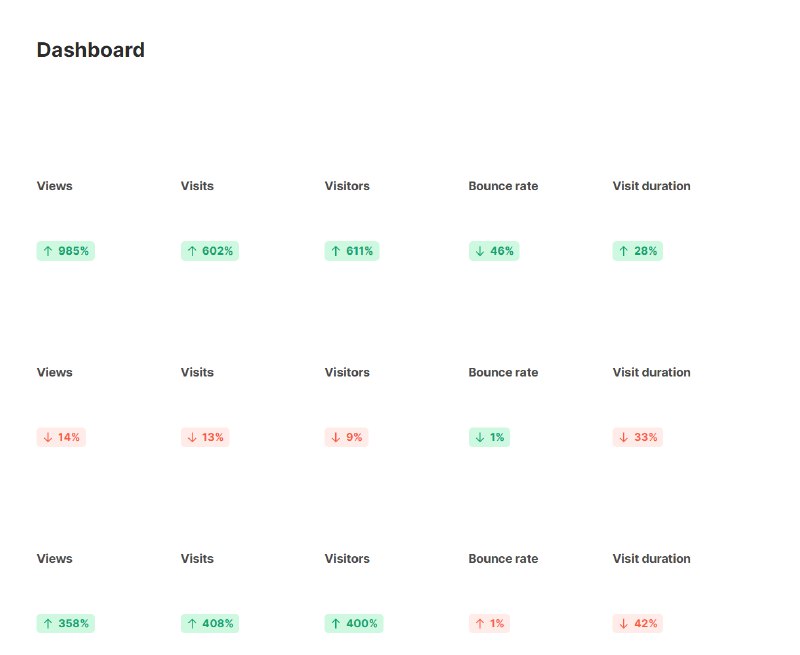Click the down arrow in the 46% badge
This screenshot has height=655, width=800.
(480, 251)
